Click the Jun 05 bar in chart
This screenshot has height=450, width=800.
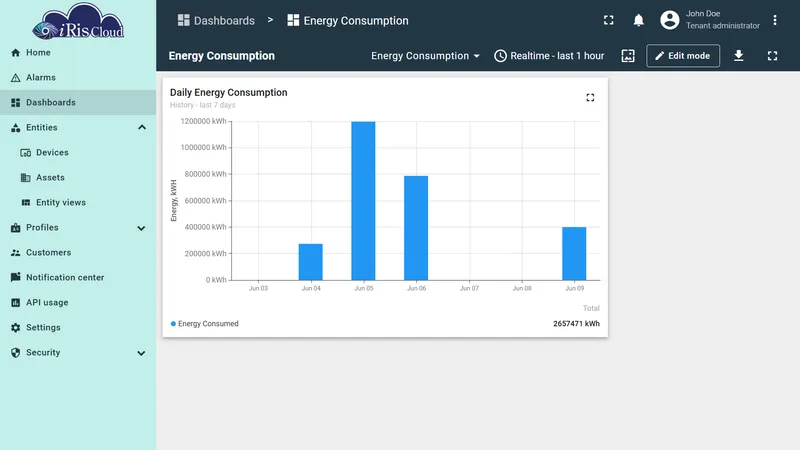(x=363, y=201)
